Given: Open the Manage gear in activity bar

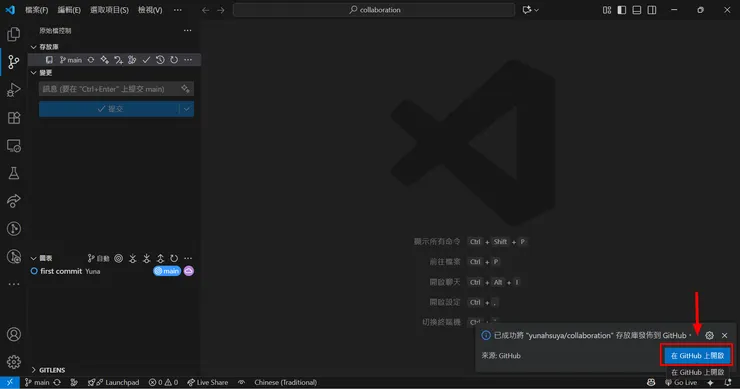Looking at the screenshot, I should [14, 362].
